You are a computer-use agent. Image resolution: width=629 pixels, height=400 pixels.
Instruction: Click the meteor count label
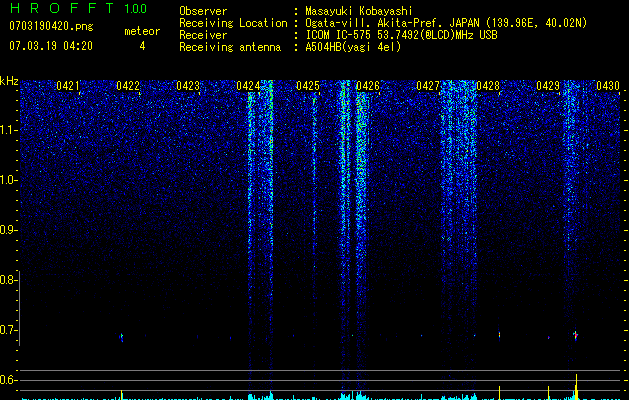pyautogui.click(x=142, y=31)
